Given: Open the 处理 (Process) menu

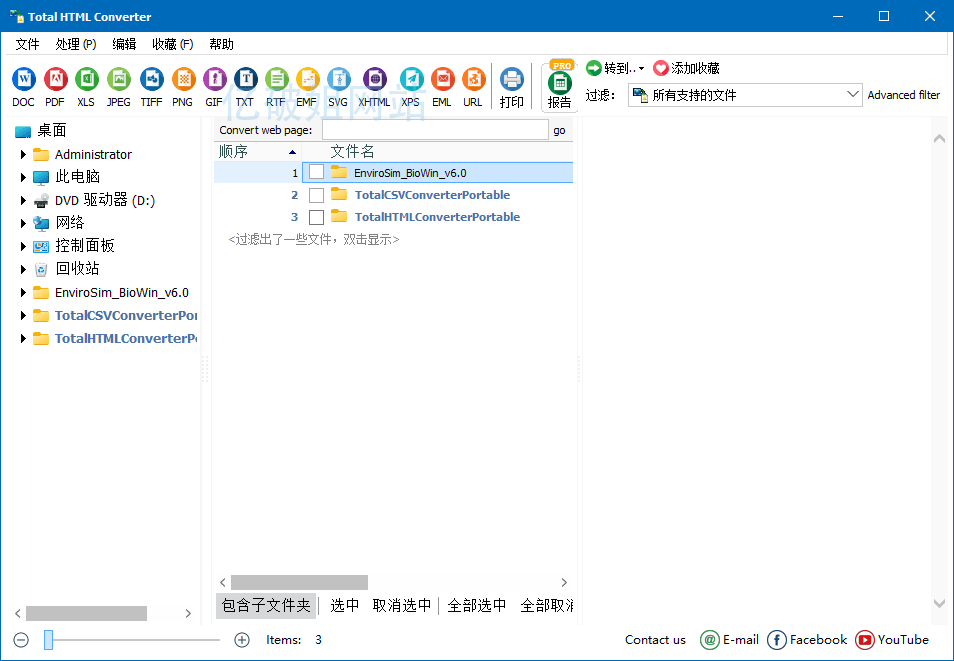Looking at the screenshot, I should point(75,43).
